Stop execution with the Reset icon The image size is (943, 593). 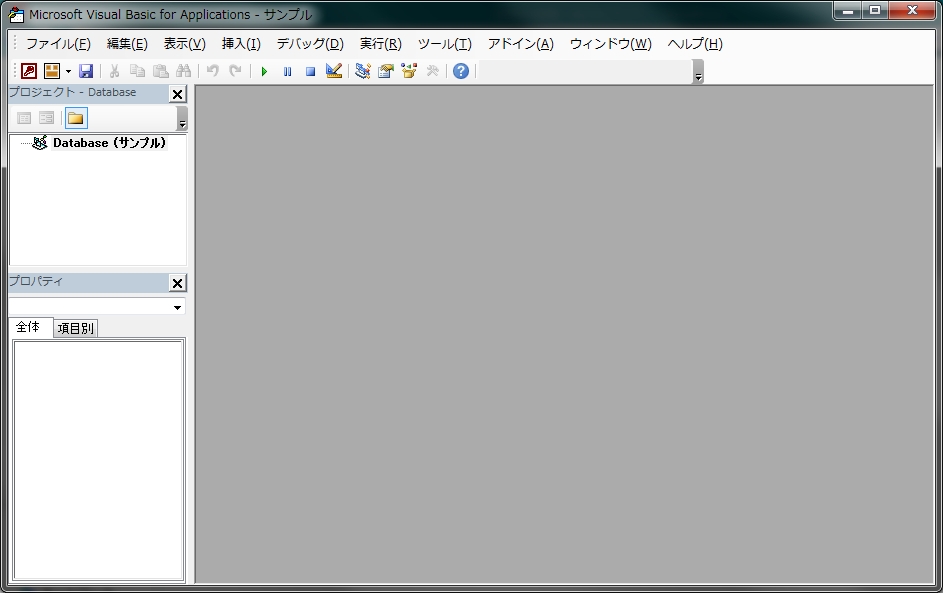tap(310, 71)
